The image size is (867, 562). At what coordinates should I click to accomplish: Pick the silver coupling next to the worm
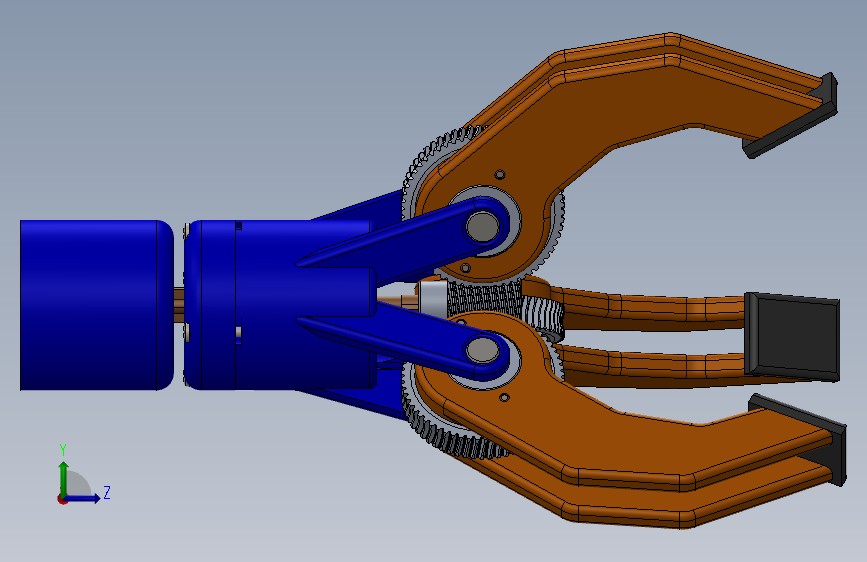(x=432, y=299)
